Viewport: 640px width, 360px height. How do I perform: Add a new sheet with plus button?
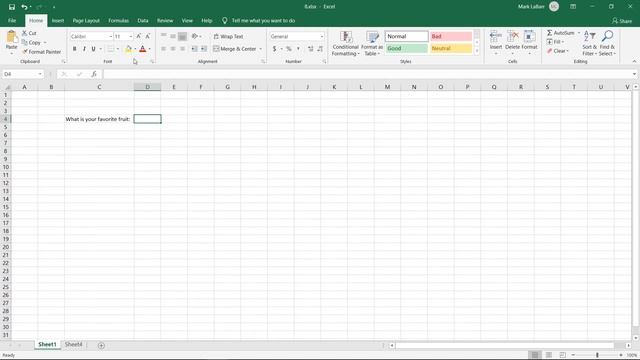coord(101,345)
